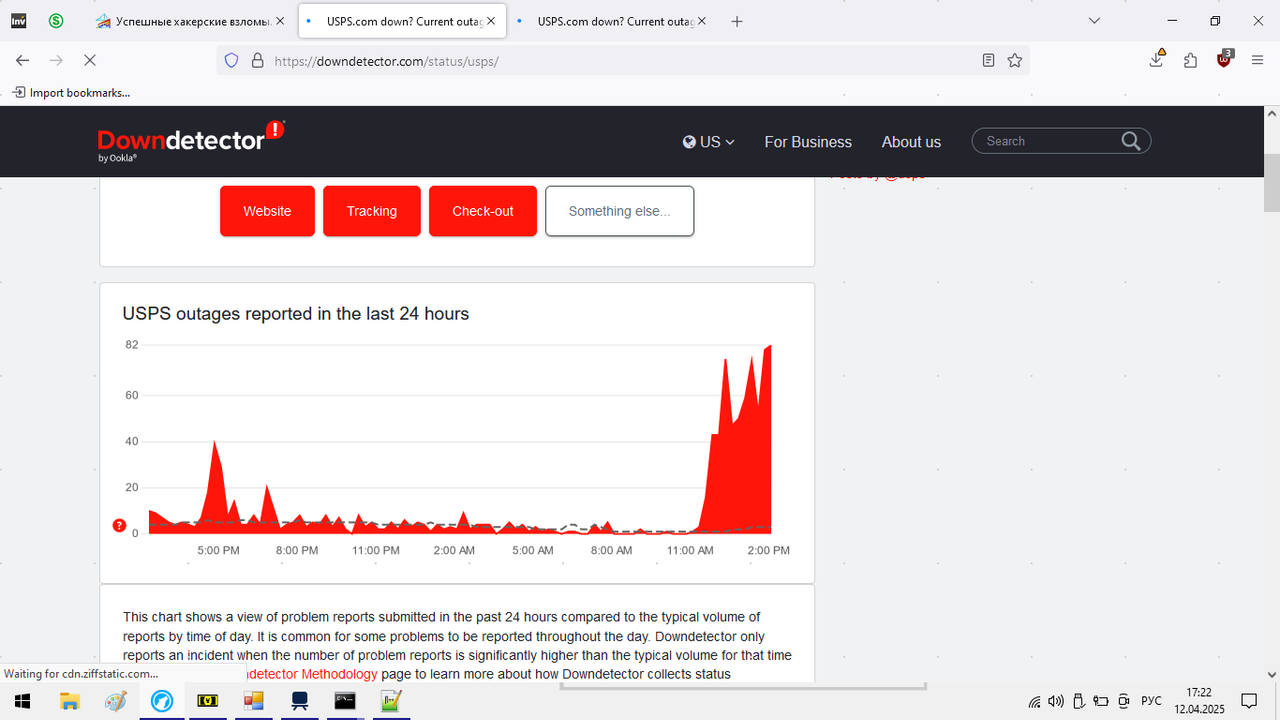Viewport: 1280px width, 720px height.
Task: Go to Downdetector home via logo
Action: 191,141
